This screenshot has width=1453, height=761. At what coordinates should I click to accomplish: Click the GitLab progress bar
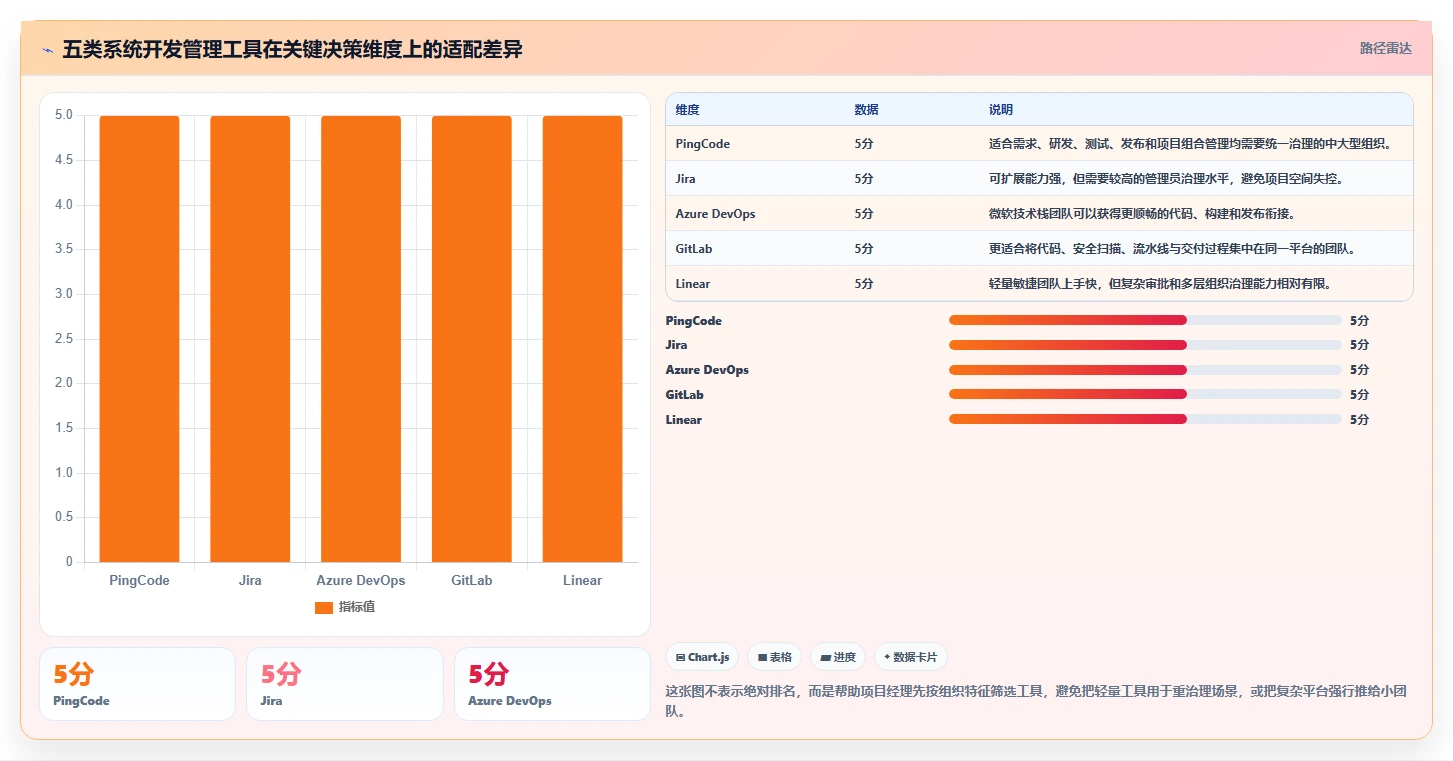pyautogui.click(x=1145, y=395)
